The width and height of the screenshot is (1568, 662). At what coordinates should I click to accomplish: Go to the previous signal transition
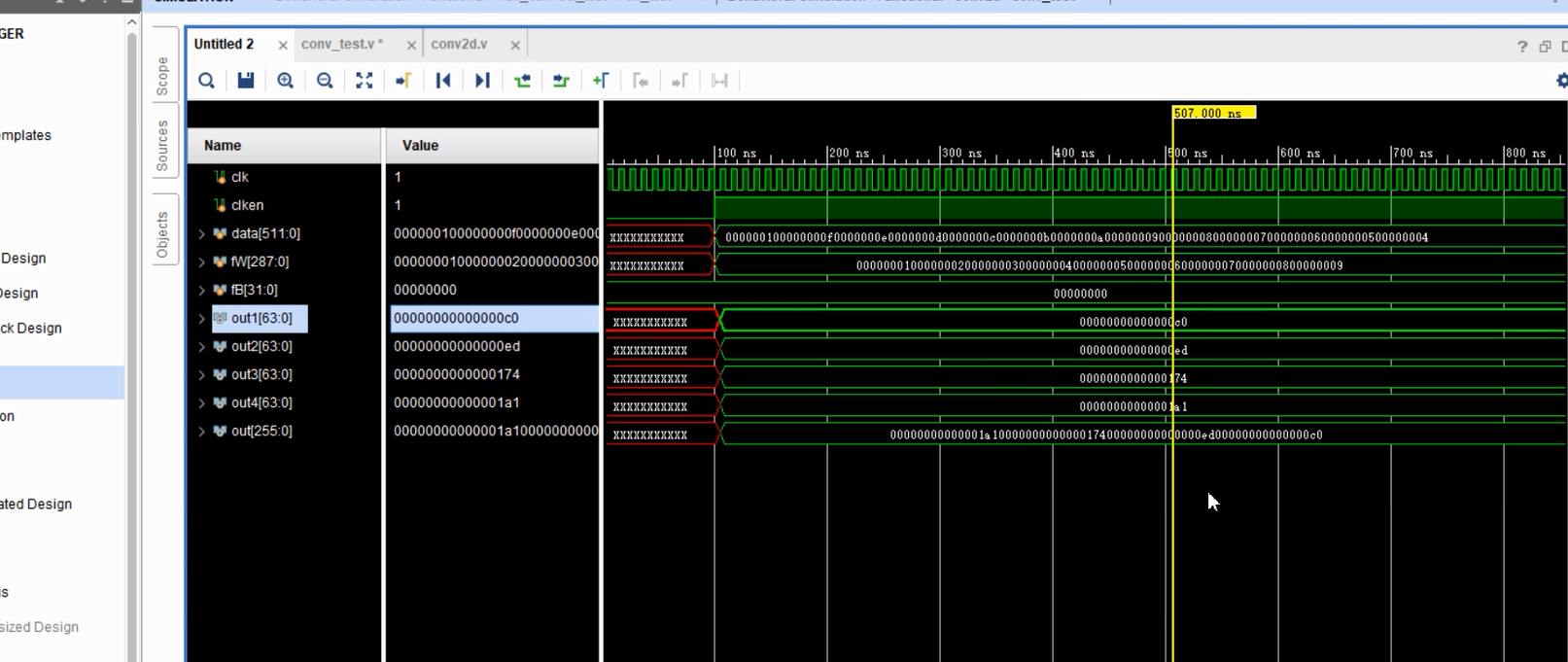[522, 81]
